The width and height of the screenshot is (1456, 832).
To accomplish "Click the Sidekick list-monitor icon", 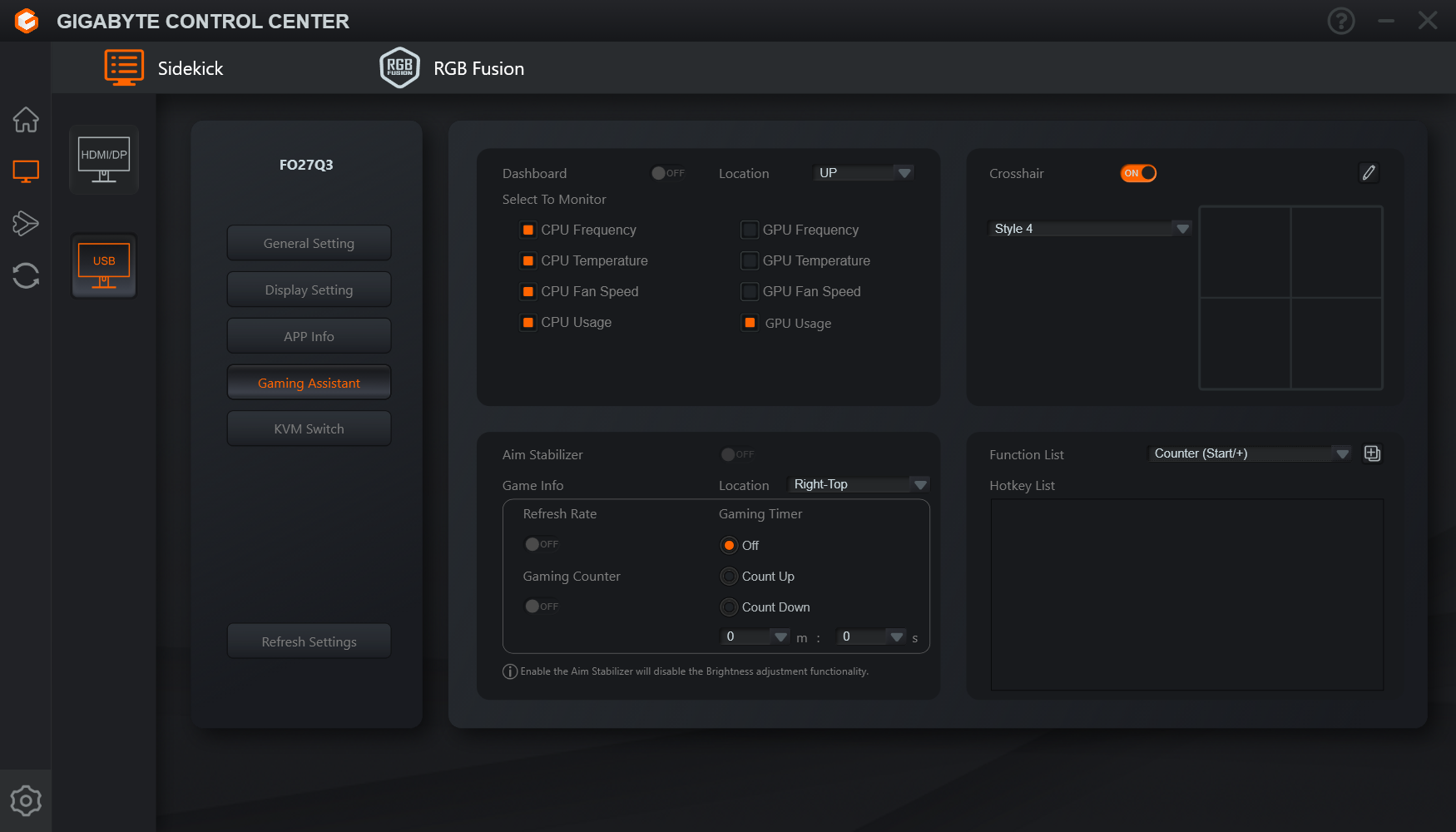I will pos(124,67).
